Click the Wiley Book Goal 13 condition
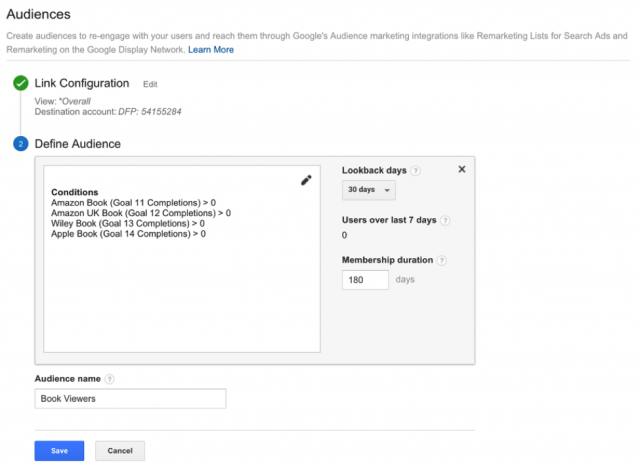This screenshot has width=640, height=471. 128,224
